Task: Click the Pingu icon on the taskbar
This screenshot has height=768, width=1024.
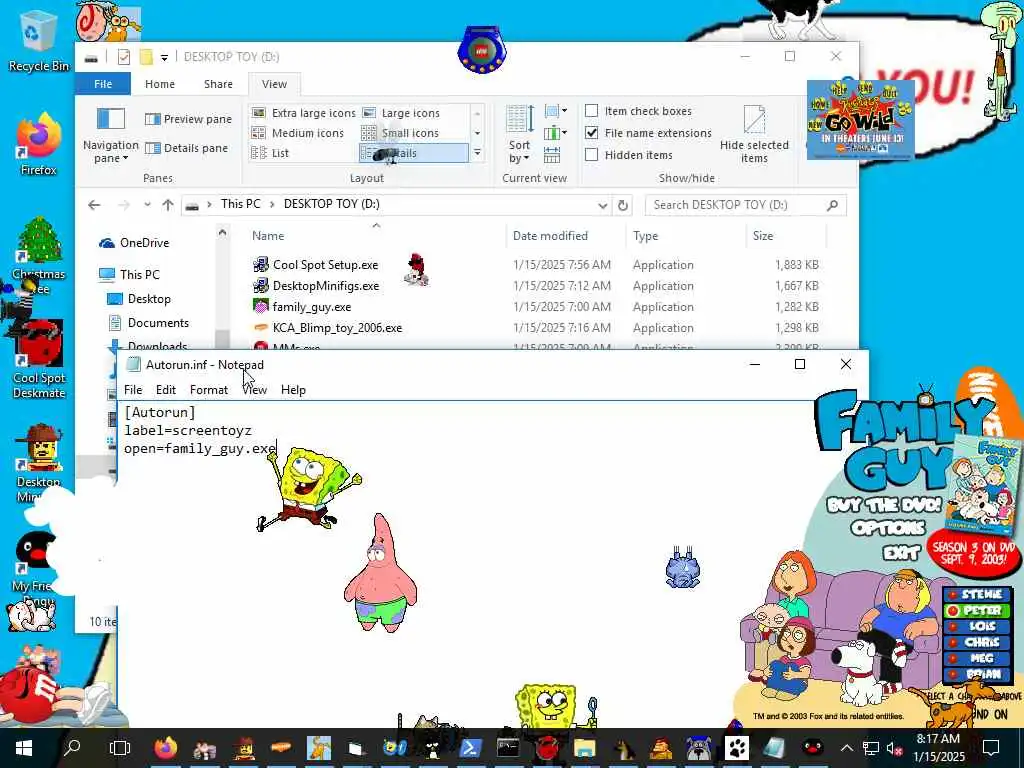Action: [812, 748]
